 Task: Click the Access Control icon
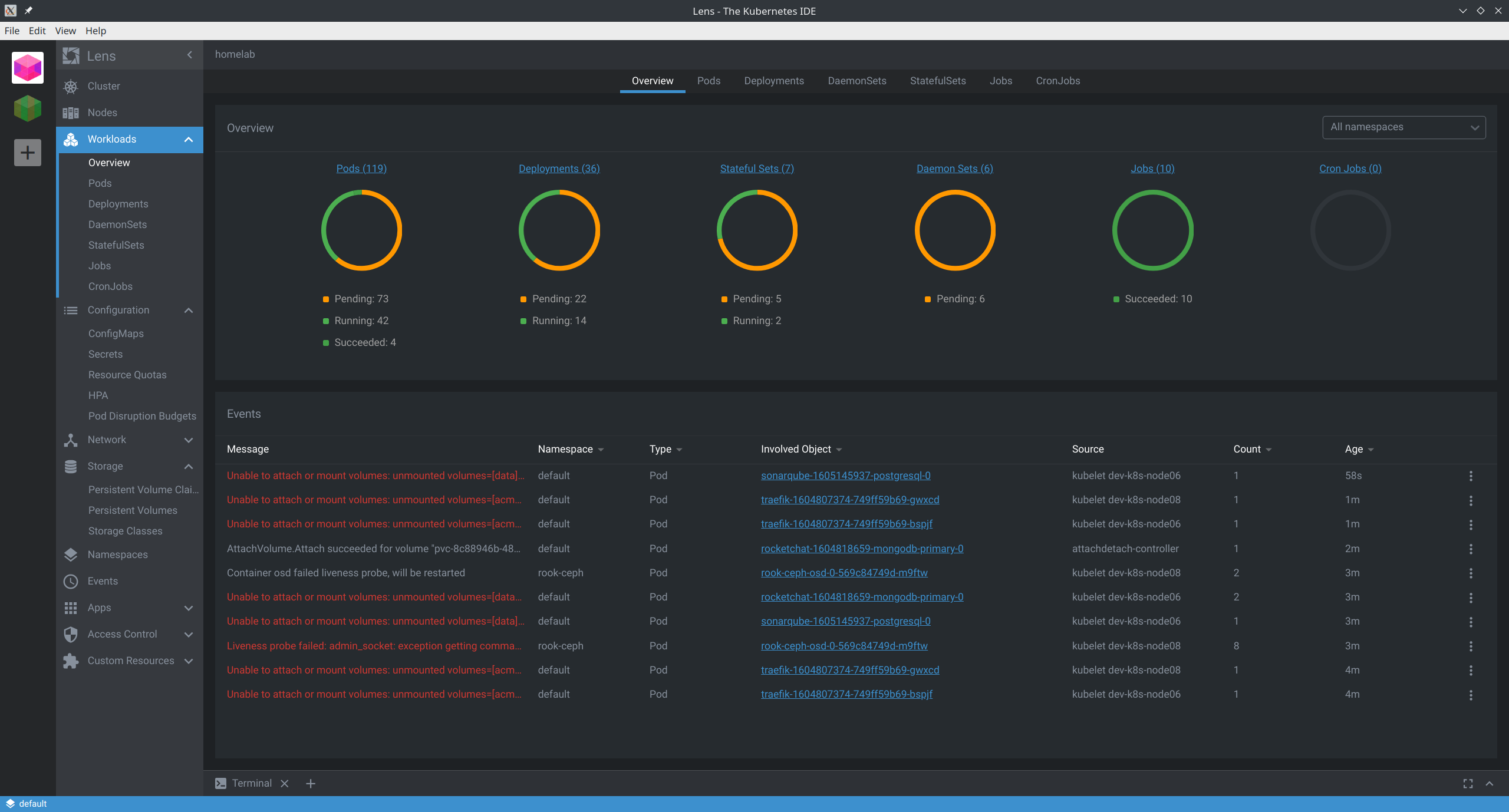tap(71, 634)
